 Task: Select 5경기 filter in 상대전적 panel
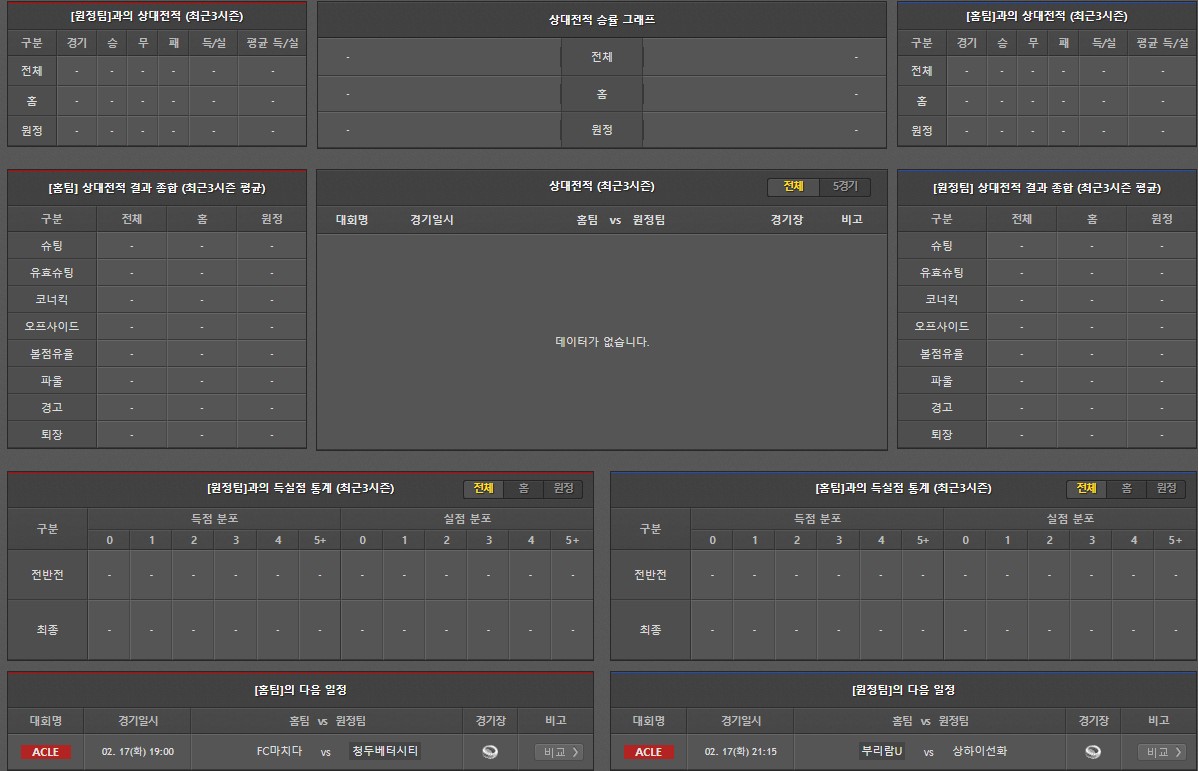click(845, 187)
